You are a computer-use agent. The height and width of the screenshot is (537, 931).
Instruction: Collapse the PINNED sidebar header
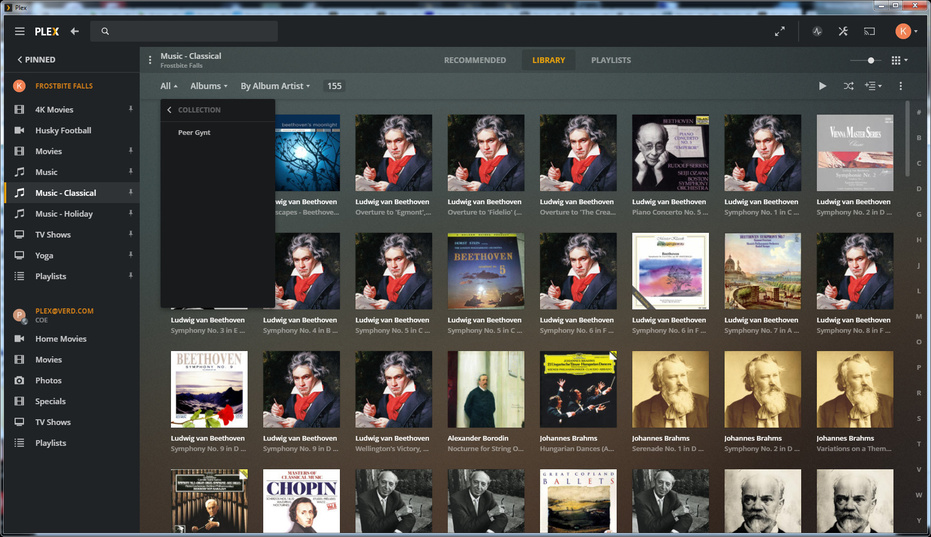coord(36,59)
